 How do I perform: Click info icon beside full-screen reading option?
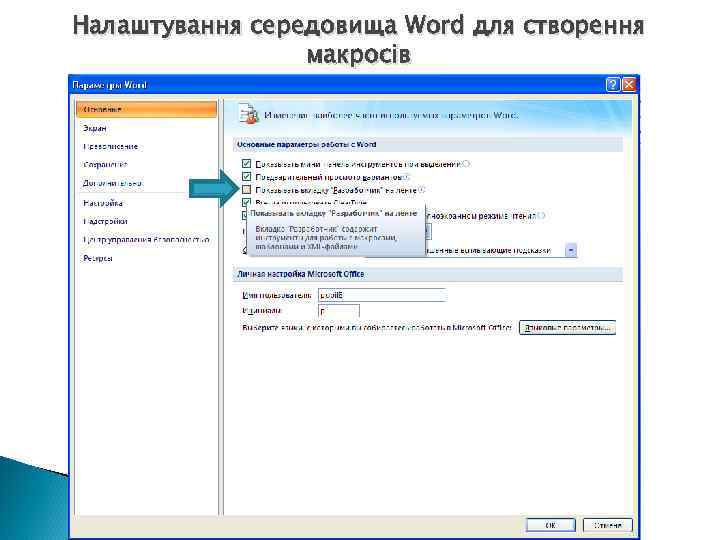click(x=541, y=215)
